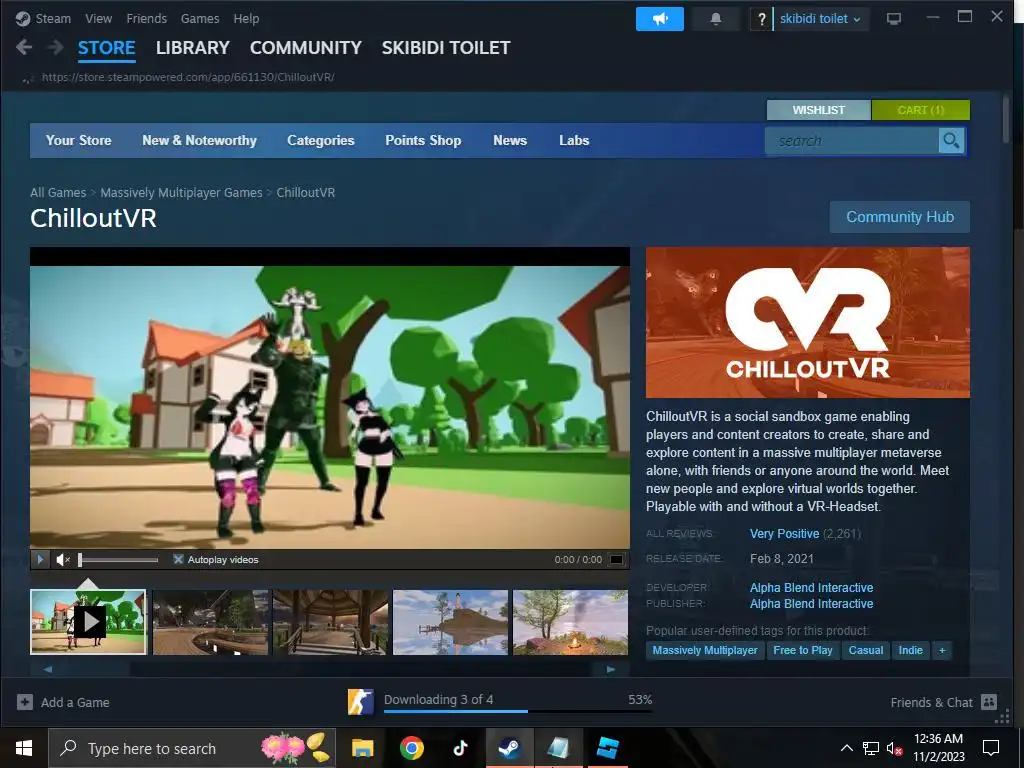Viewport: 1024px width, 768px height.
Task: Open Steam Labs
Action: point(574,140)
